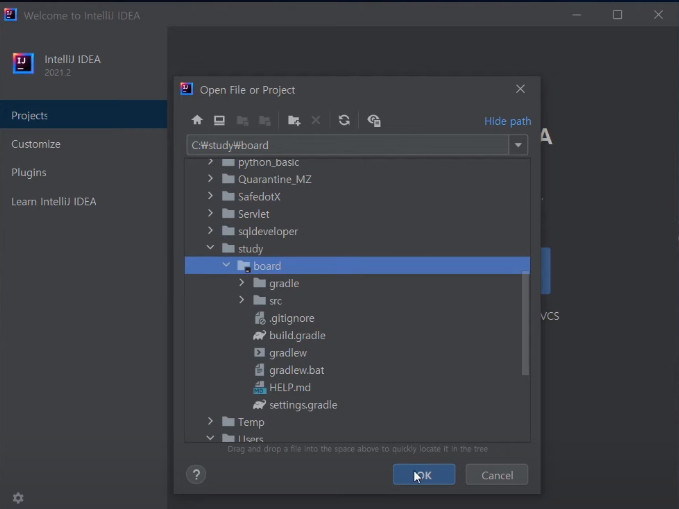Toggle show hidden files and directories icon
Image resolution: width=679 pixels, height=509 pixels.
point(374,120)
